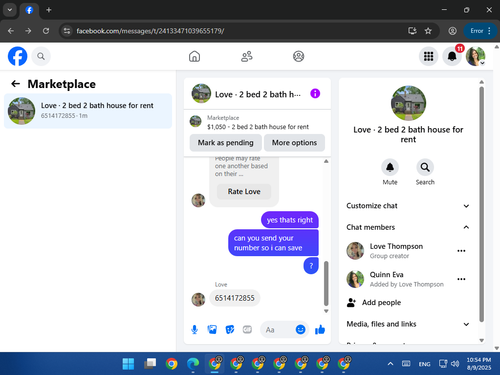Screen dimensions: 500x375
Task: Open Microsoft Edge from taskbar
Action: [x=193, y=364]
